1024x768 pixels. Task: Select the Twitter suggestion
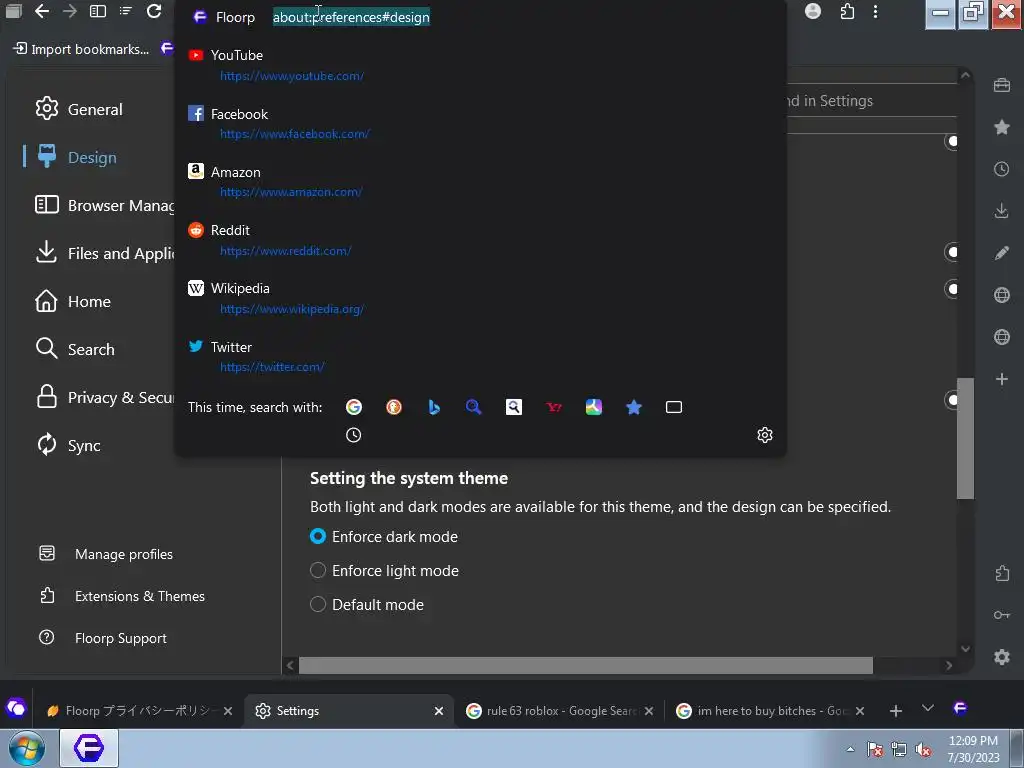coord(480,357)
